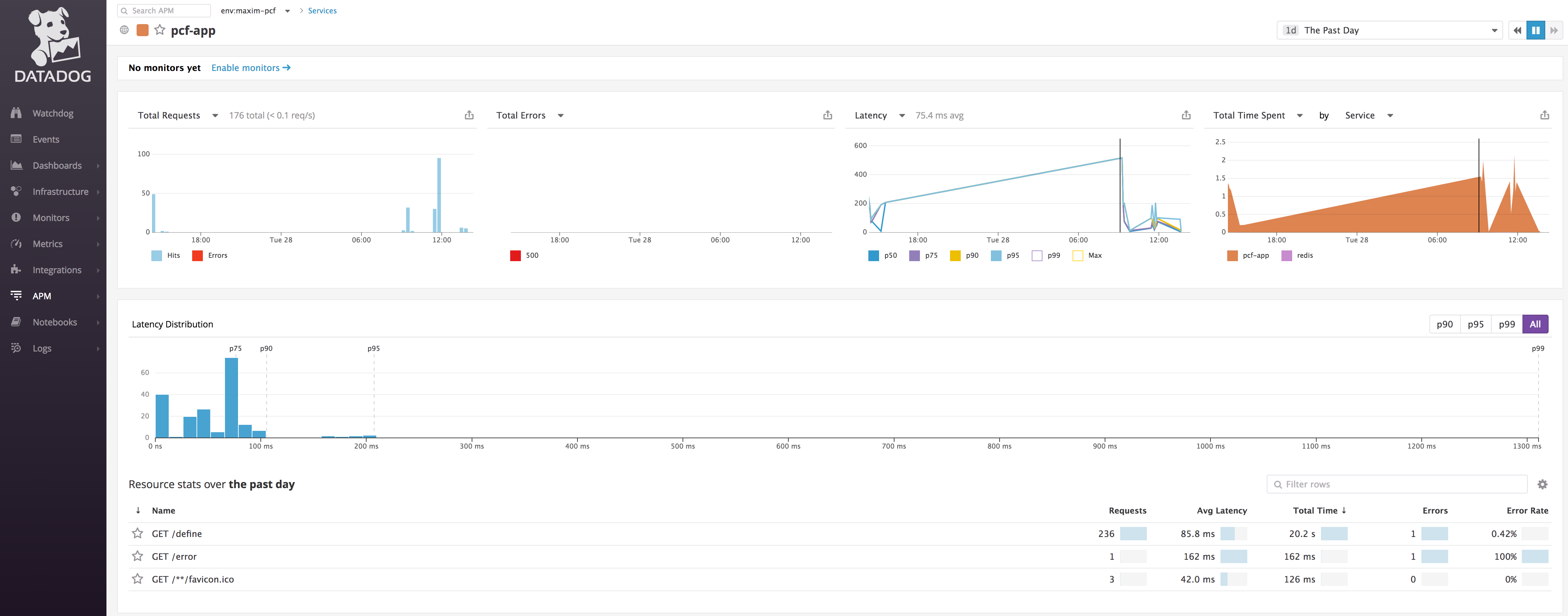
Task: Export the Total Requests chart
Action: click(469, 114)
